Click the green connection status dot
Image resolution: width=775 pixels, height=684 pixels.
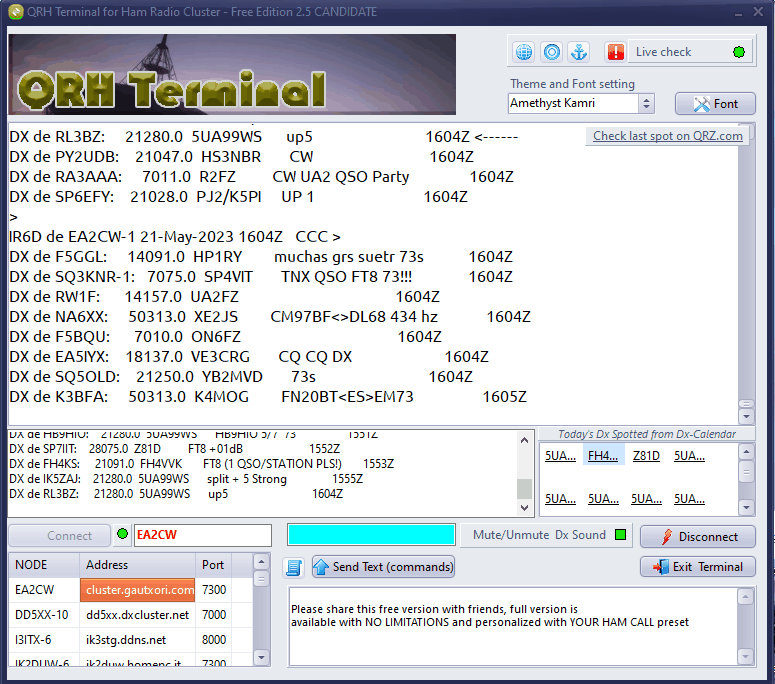[122, 535]
